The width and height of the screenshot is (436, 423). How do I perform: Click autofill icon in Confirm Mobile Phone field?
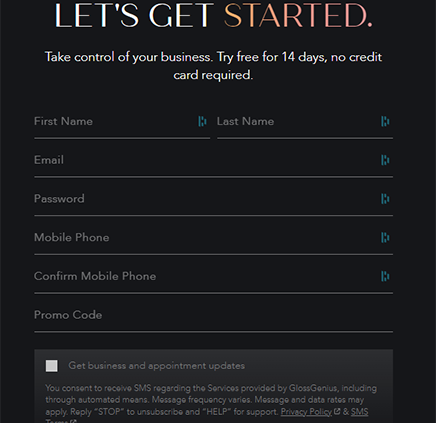[385, 276]
